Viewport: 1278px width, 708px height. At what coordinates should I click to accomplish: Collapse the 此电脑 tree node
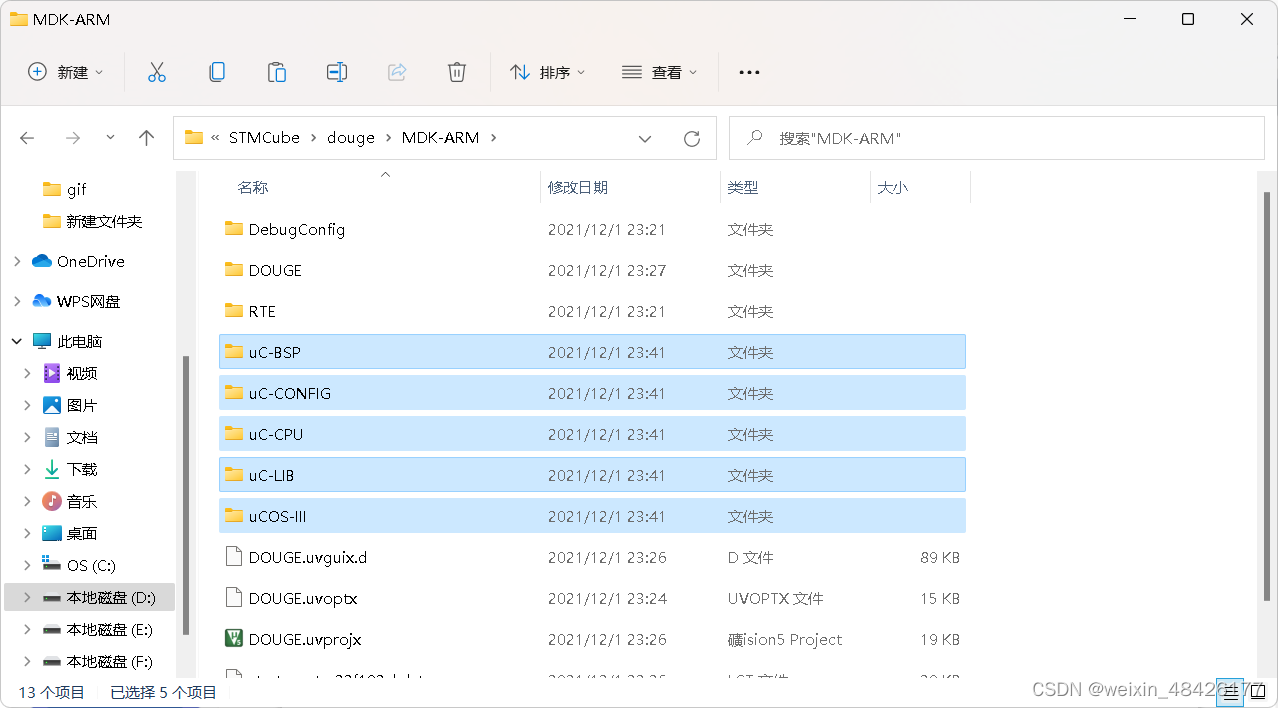[x=17, y=341]
